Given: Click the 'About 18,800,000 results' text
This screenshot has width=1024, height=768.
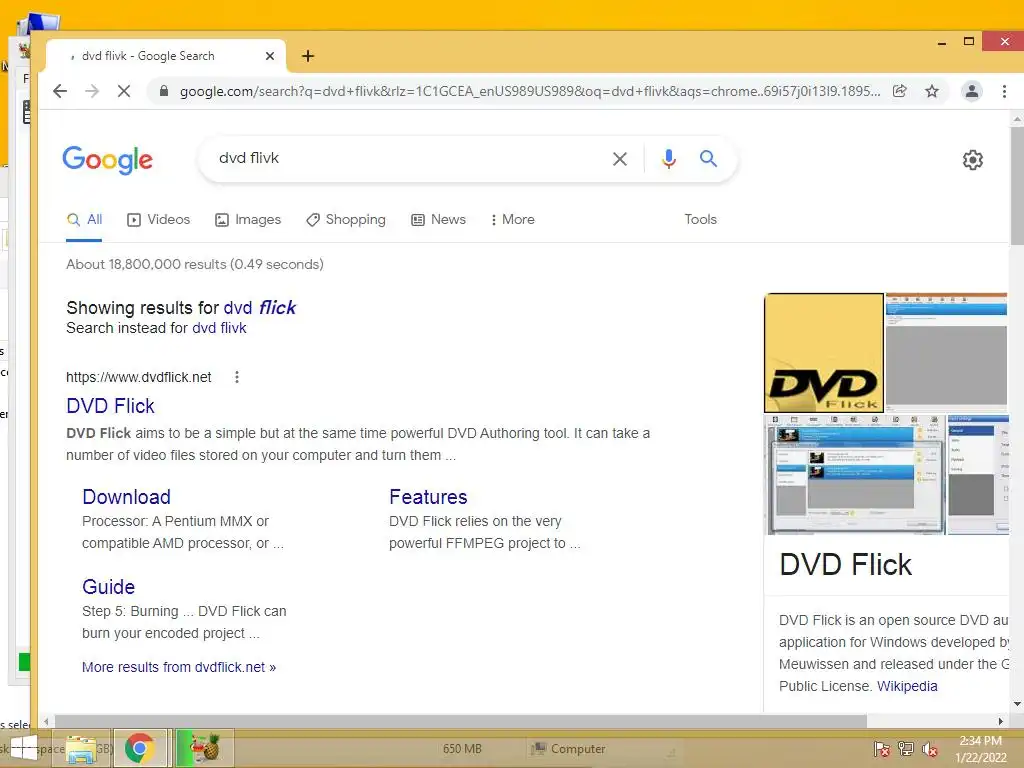Looking at the screenshot, I should (x=195, y=264).
